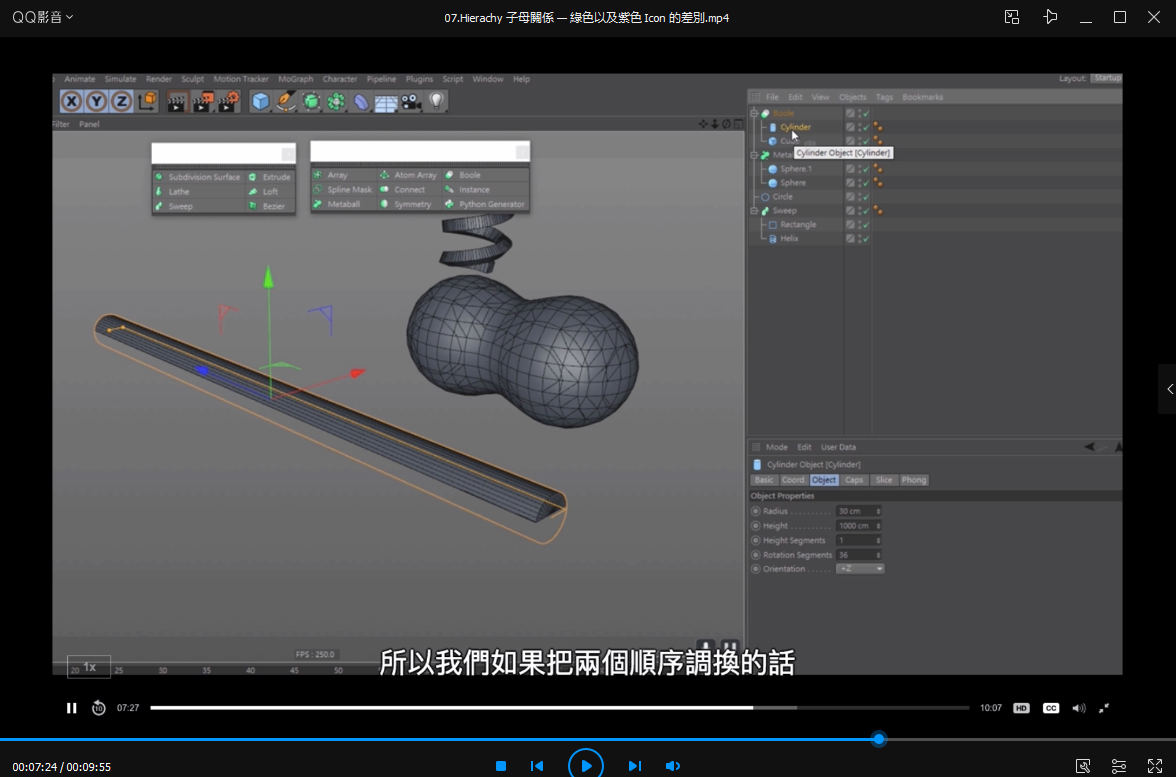Pause the embedded video with pause icon

tap(72, 708)
